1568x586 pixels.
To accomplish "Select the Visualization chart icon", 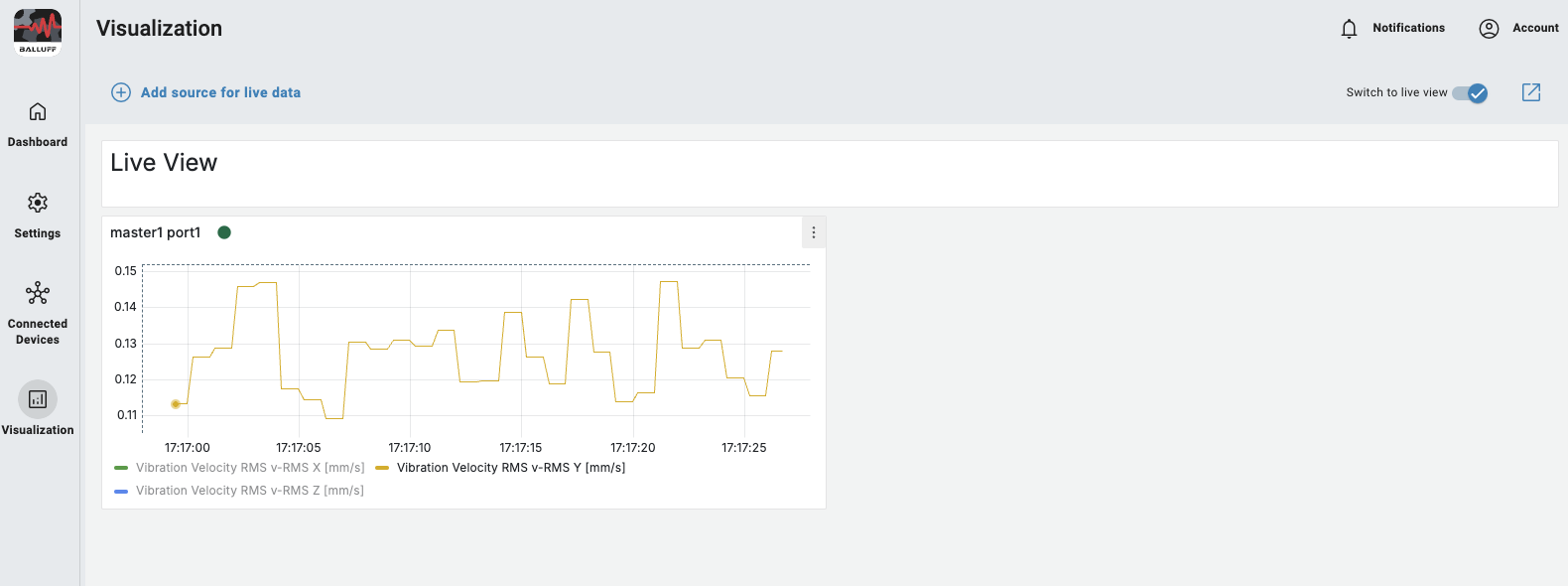I will coord(38,399).
